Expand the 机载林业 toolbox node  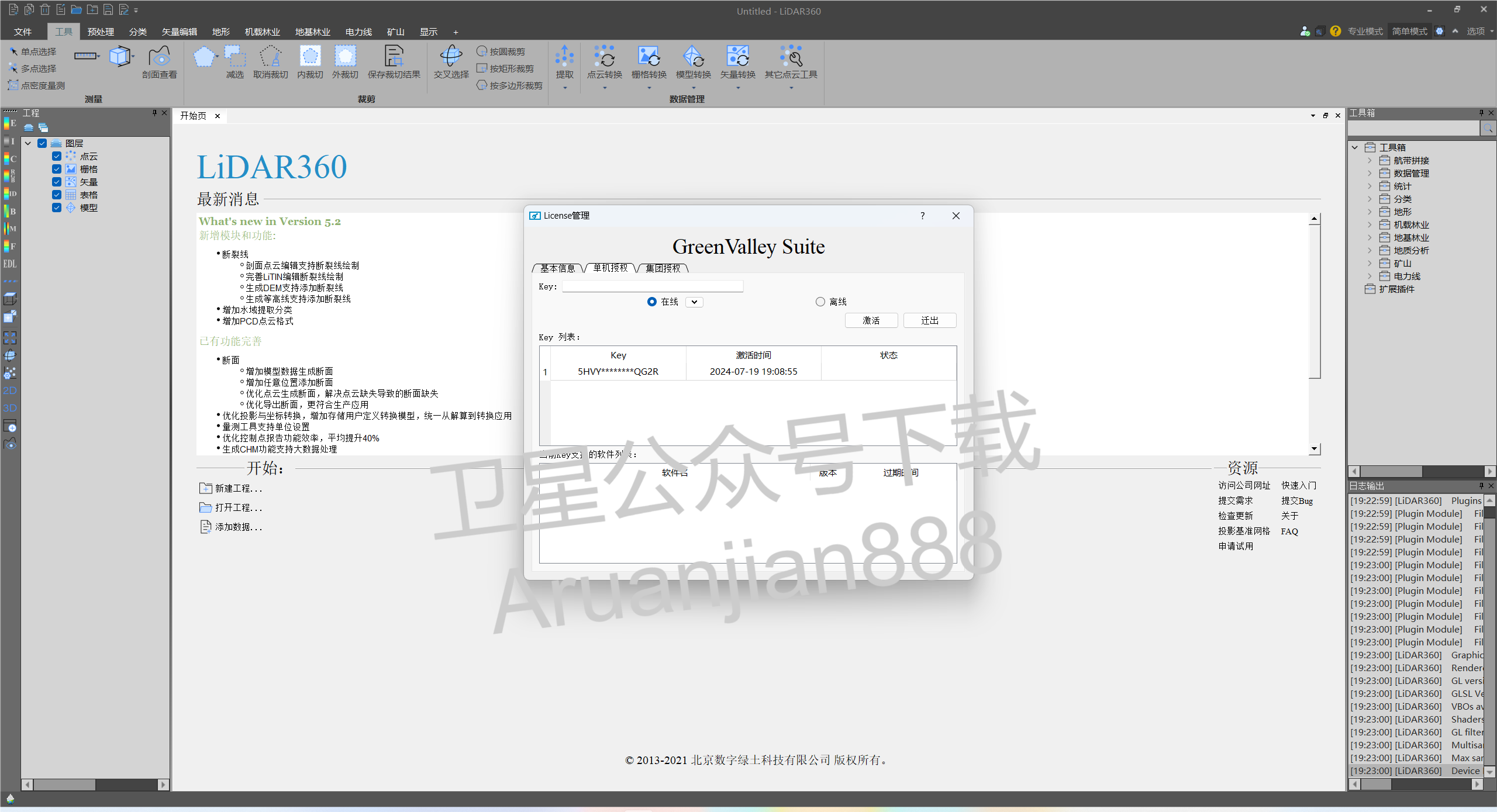[x=1370, y=224]
